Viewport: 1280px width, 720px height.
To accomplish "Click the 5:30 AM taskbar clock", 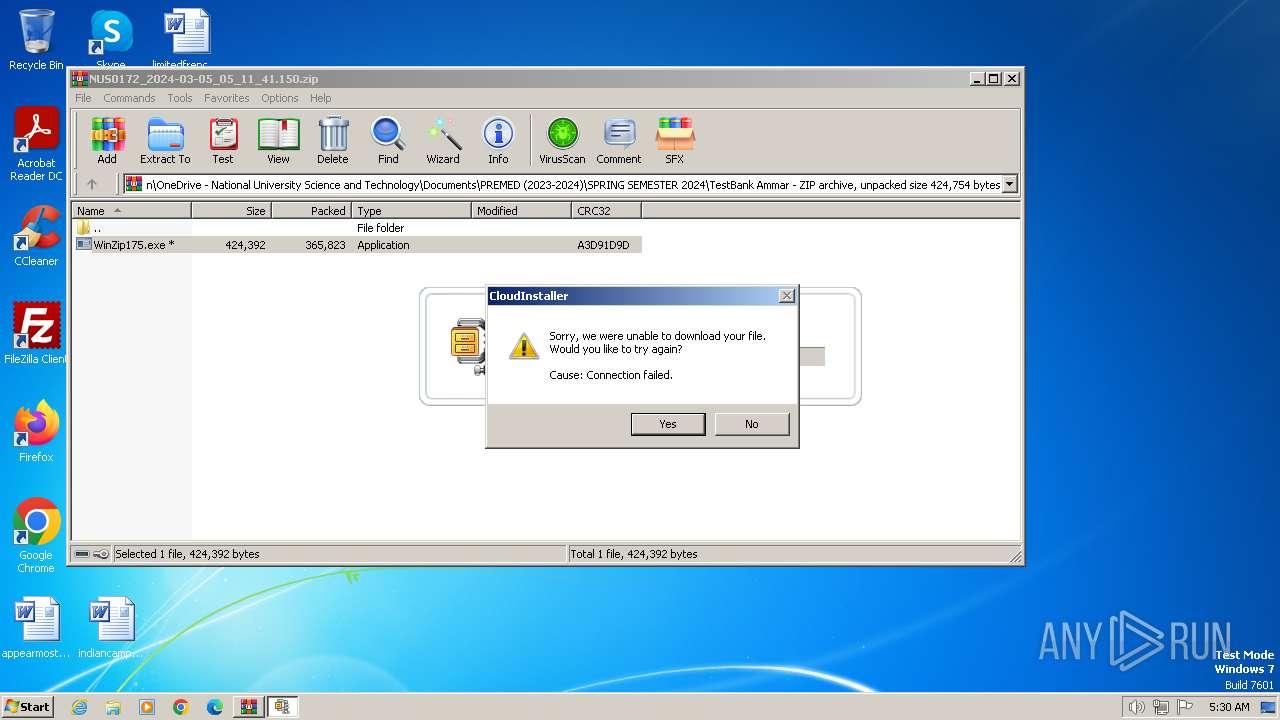I will point(1229,707).
